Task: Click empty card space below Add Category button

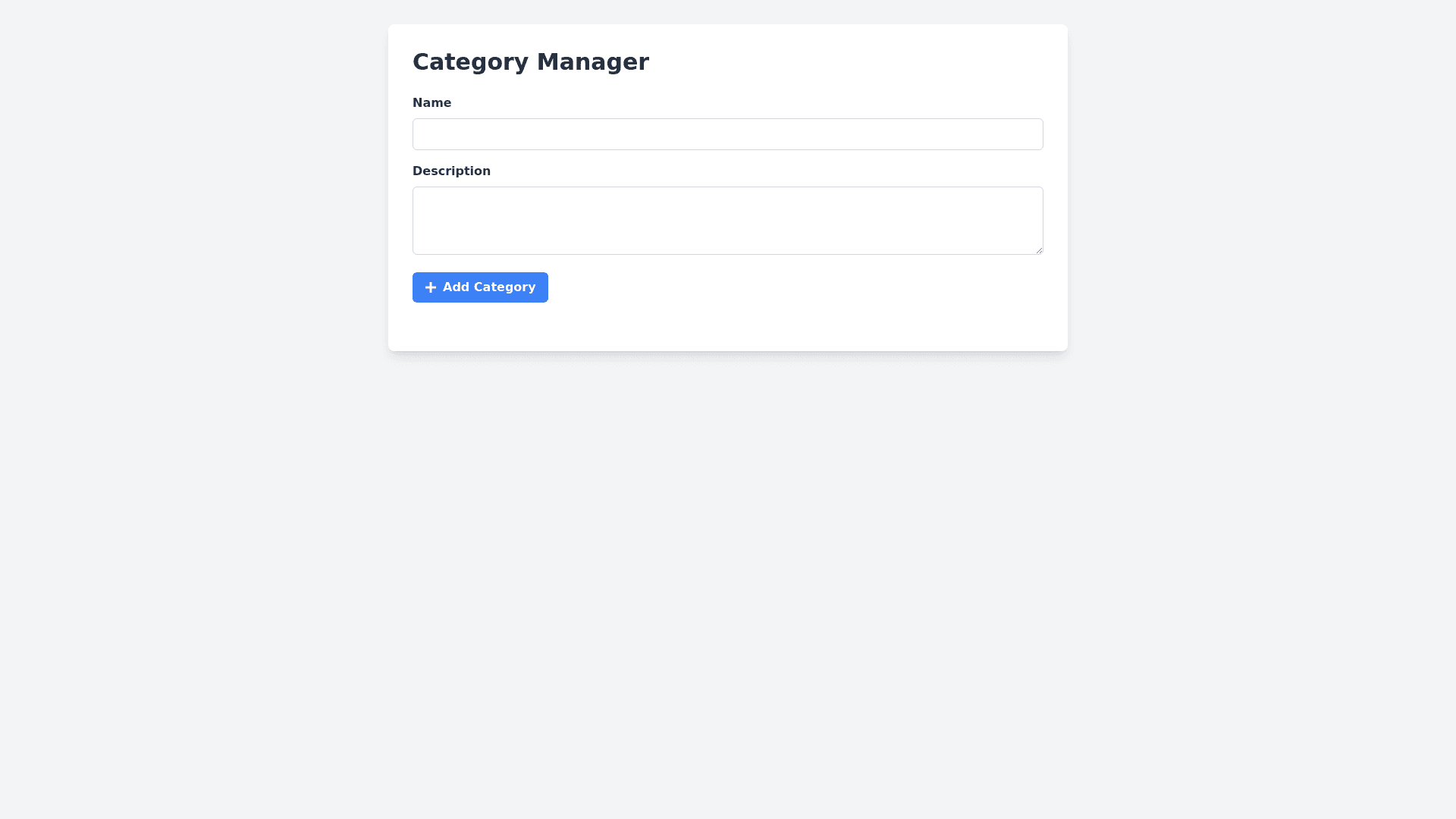Action: (481, 328)
